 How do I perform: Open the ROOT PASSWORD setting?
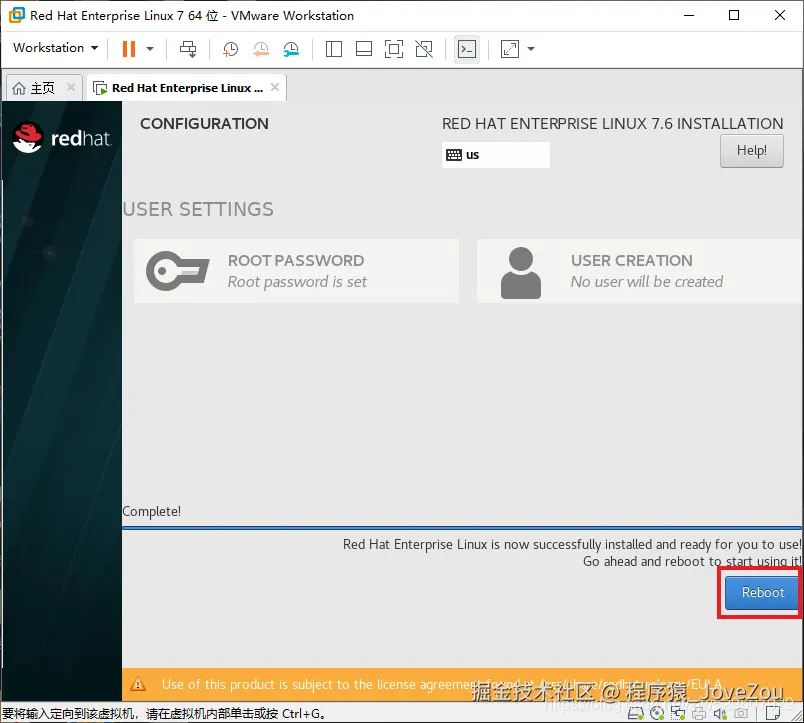pyautogui.click(x=296, y=271)
